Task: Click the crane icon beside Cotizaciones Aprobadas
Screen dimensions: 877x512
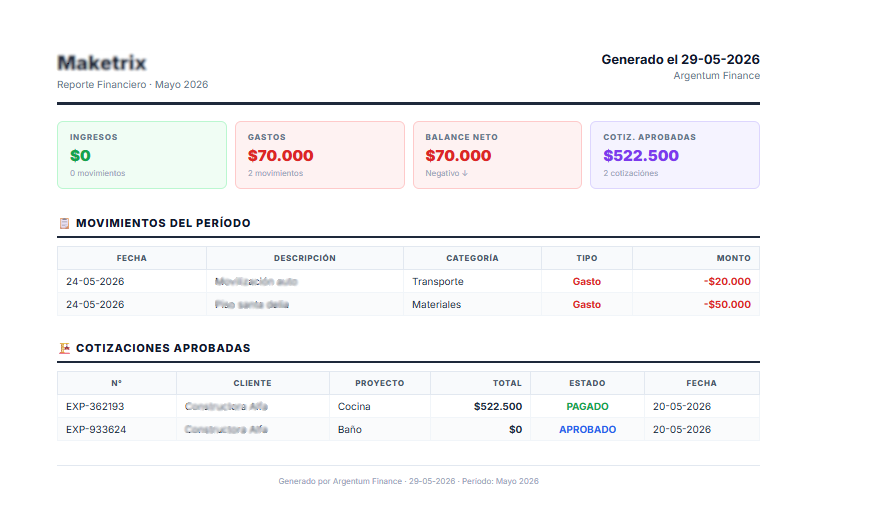Action: (64, 349)
